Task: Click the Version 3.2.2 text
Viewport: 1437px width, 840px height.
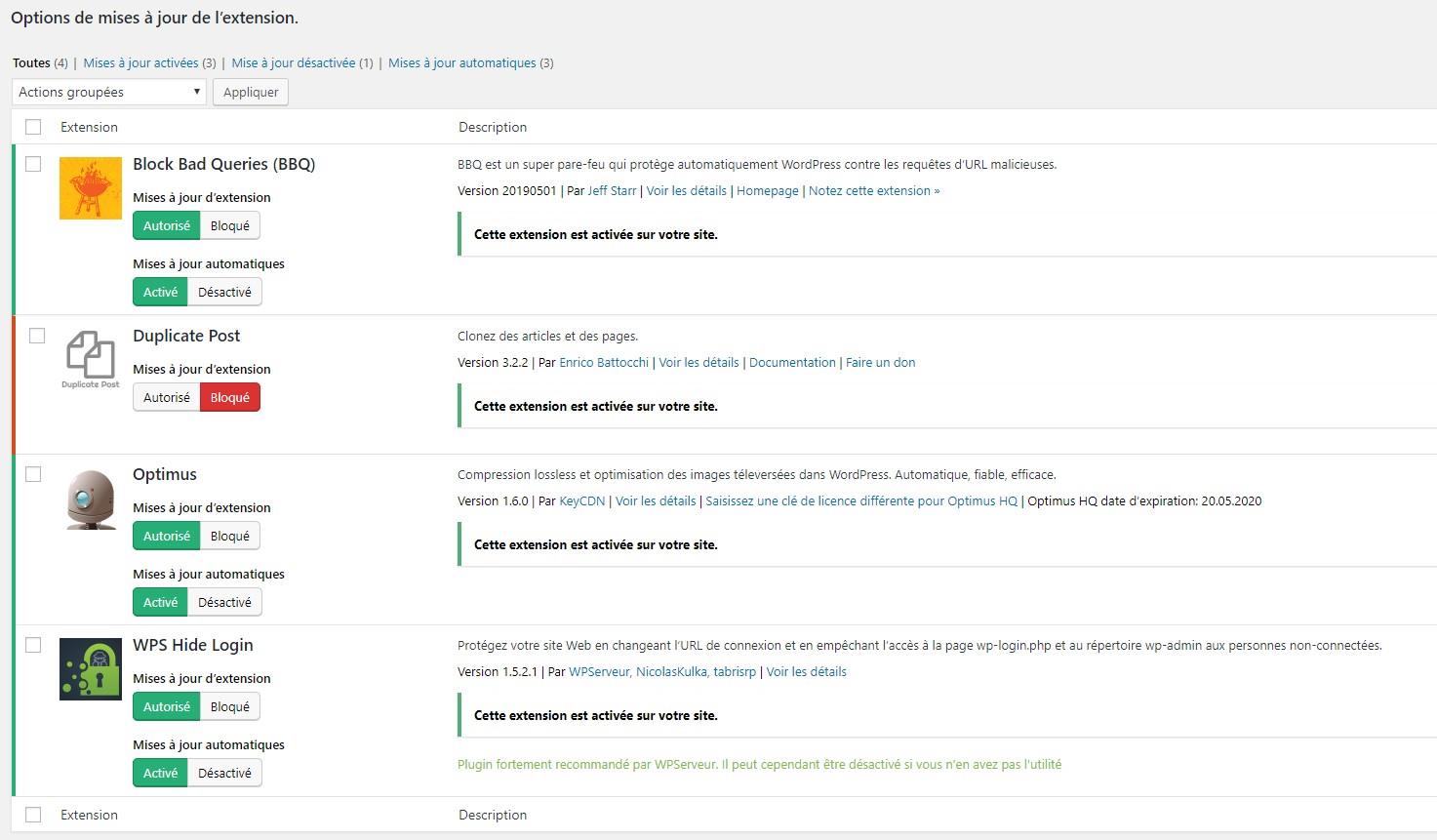Action: [x=493, y=362]
